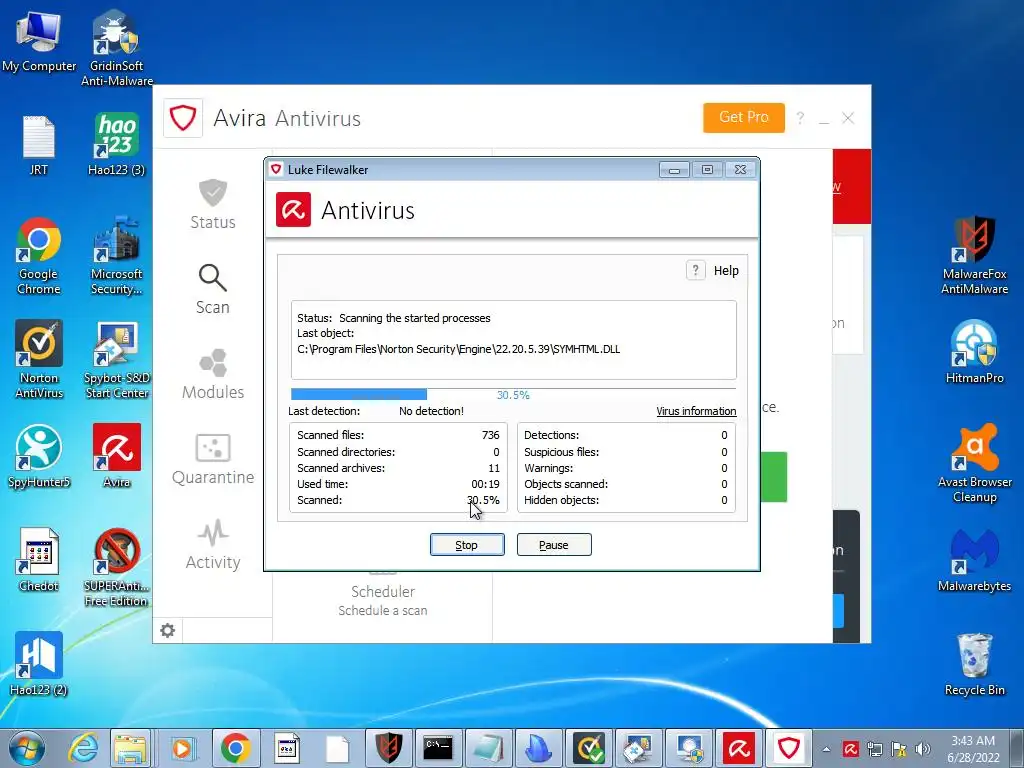Open Windows Media Player taskbar icon
Image resolution: width=1024 pixels, height=768 pixels.
[182, 748]
